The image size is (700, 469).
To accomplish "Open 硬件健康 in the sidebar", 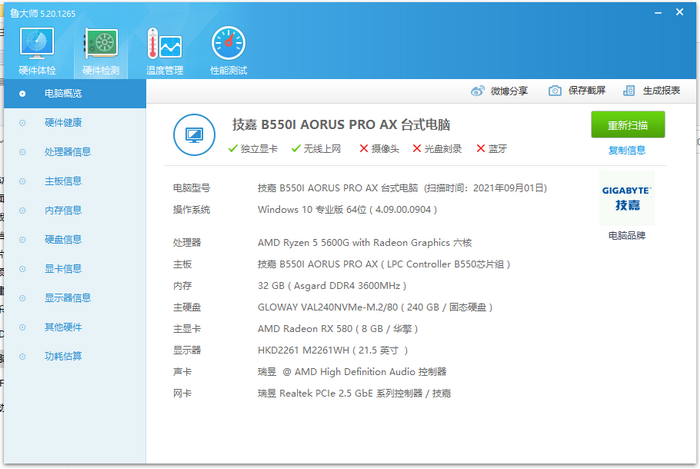I will click(63, 123).
